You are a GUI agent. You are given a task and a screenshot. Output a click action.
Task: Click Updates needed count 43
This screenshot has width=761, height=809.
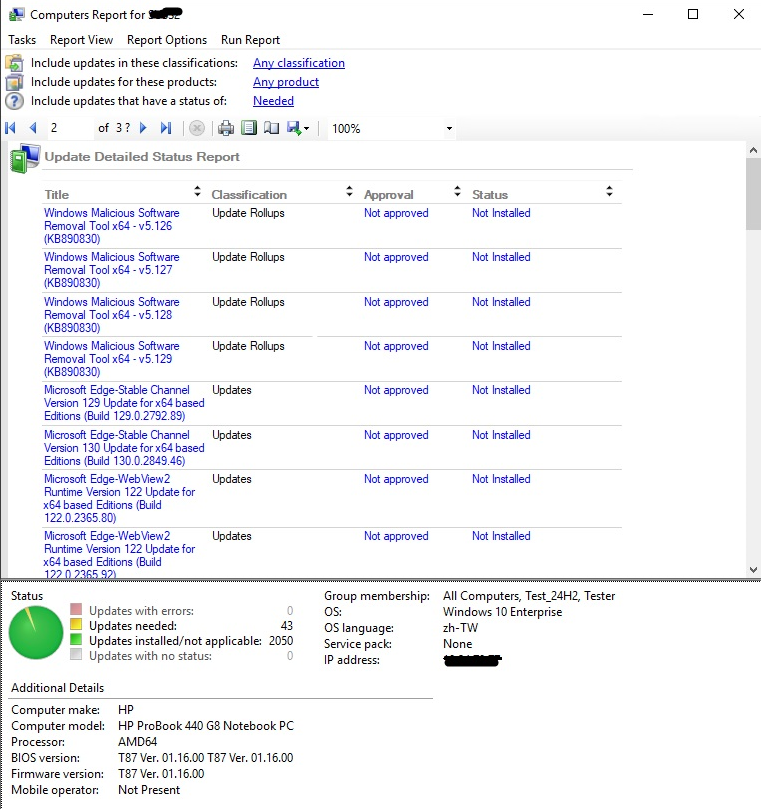pos(286,626)
